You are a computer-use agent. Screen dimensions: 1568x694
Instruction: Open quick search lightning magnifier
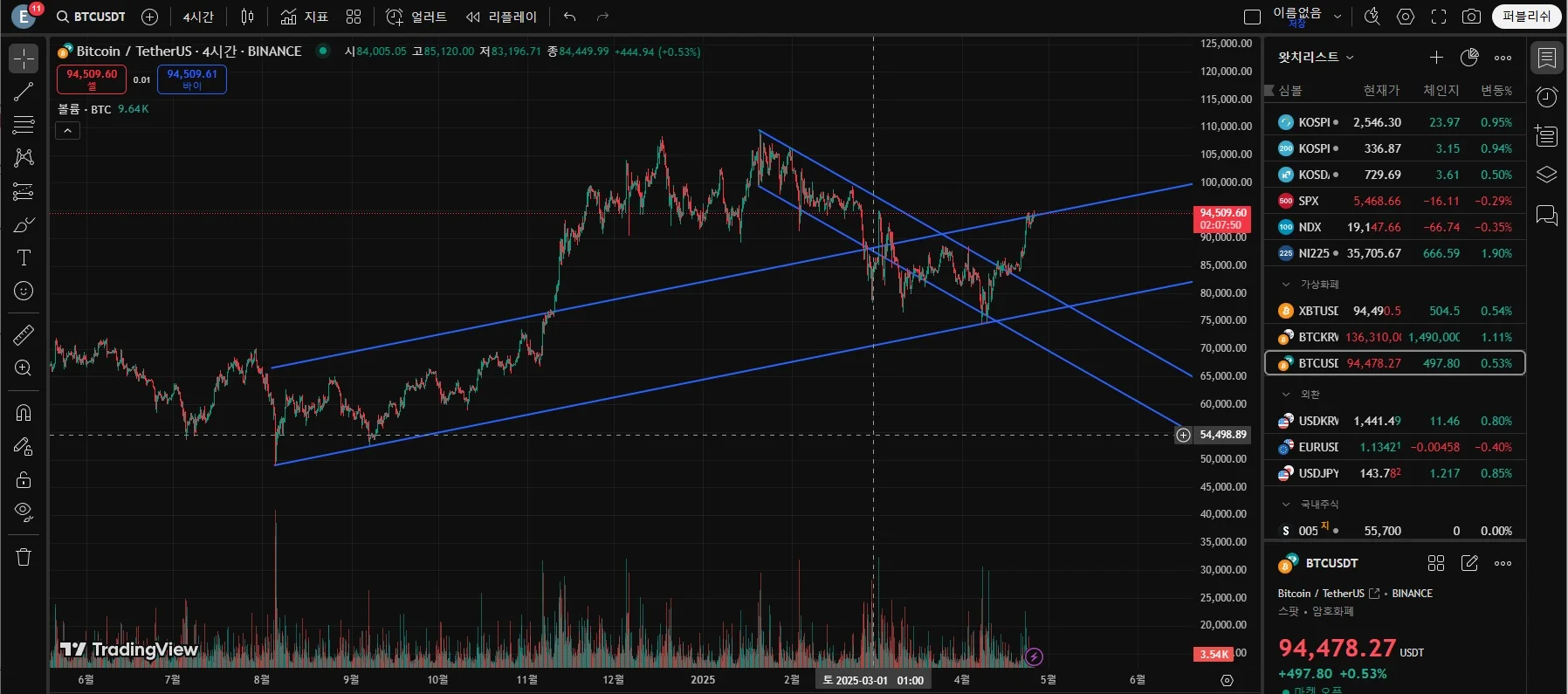coord(1372,17)
